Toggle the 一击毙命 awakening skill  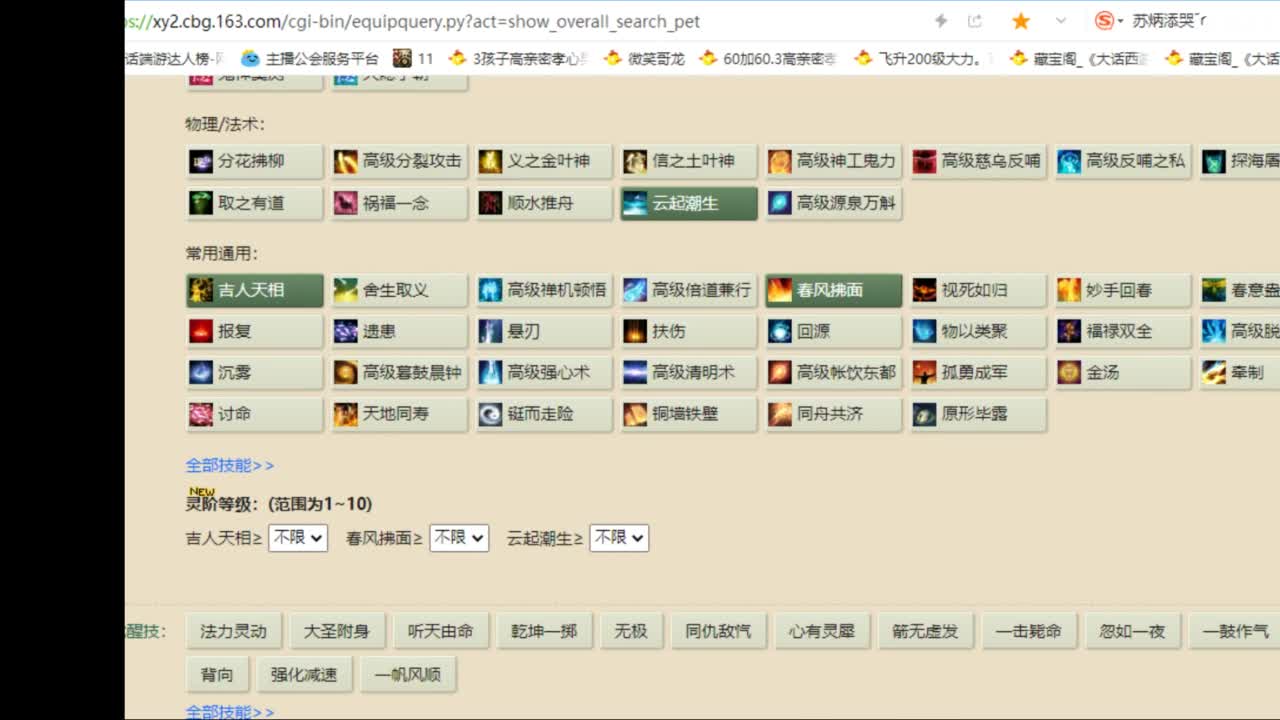pyautogui.click(x=1029, y=631)
